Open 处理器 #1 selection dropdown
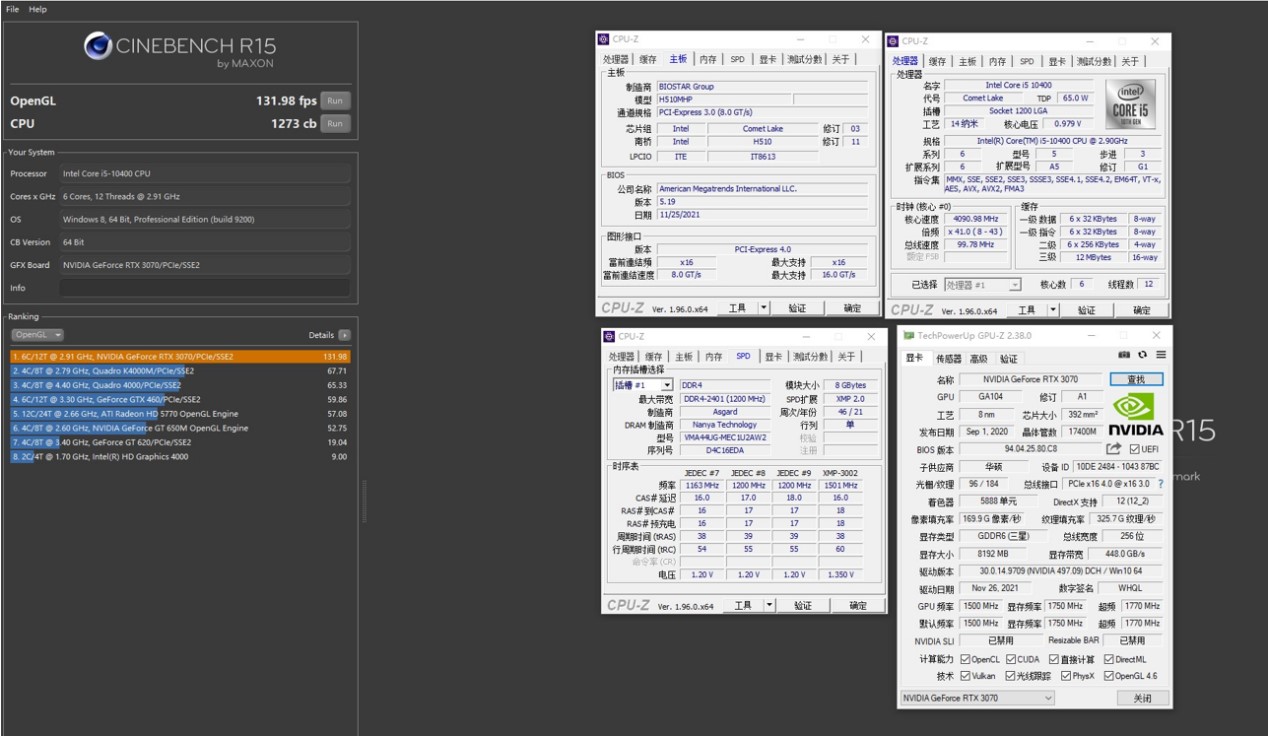 click(982, 285)
